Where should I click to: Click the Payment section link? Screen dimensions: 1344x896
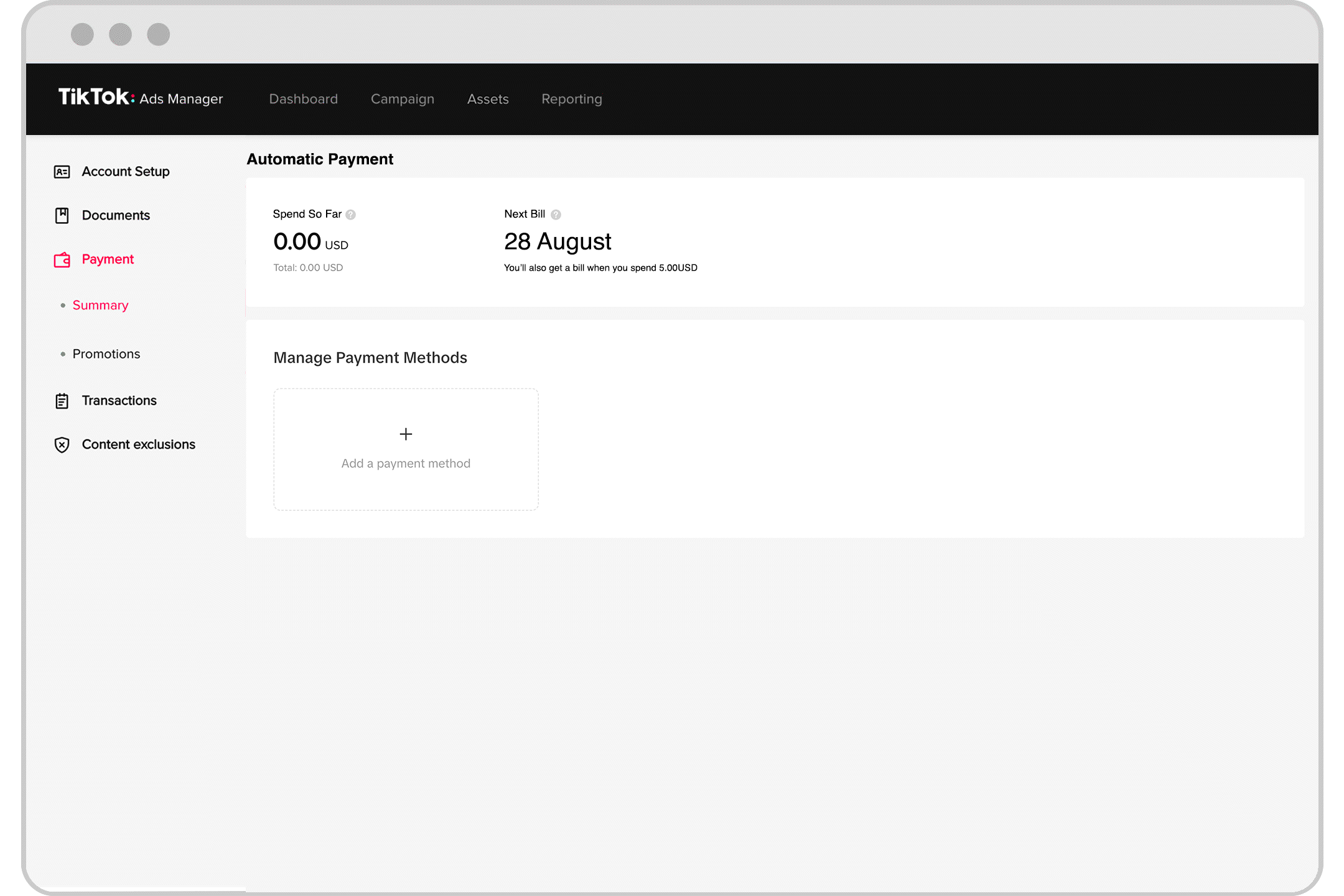click(107, 259)
